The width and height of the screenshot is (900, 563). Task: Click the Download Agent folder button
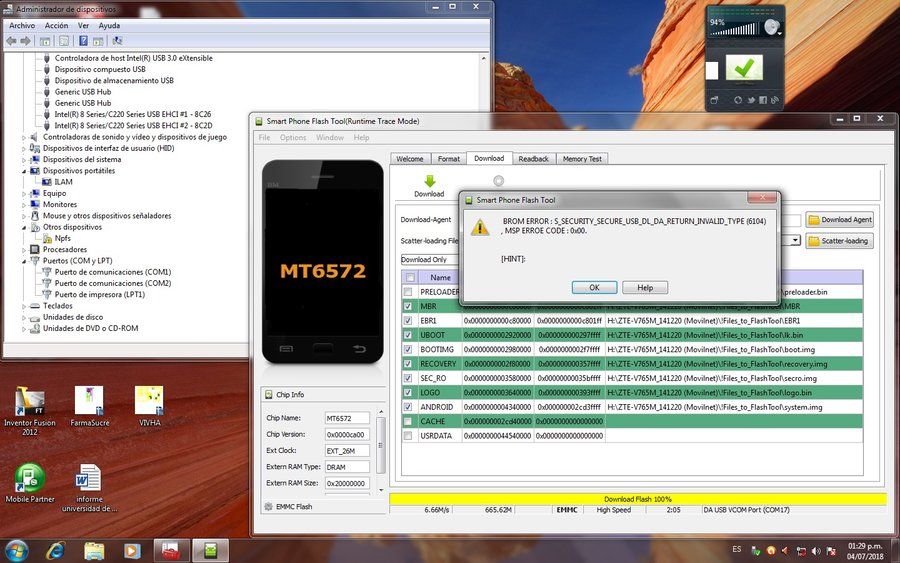pos(840,220)
